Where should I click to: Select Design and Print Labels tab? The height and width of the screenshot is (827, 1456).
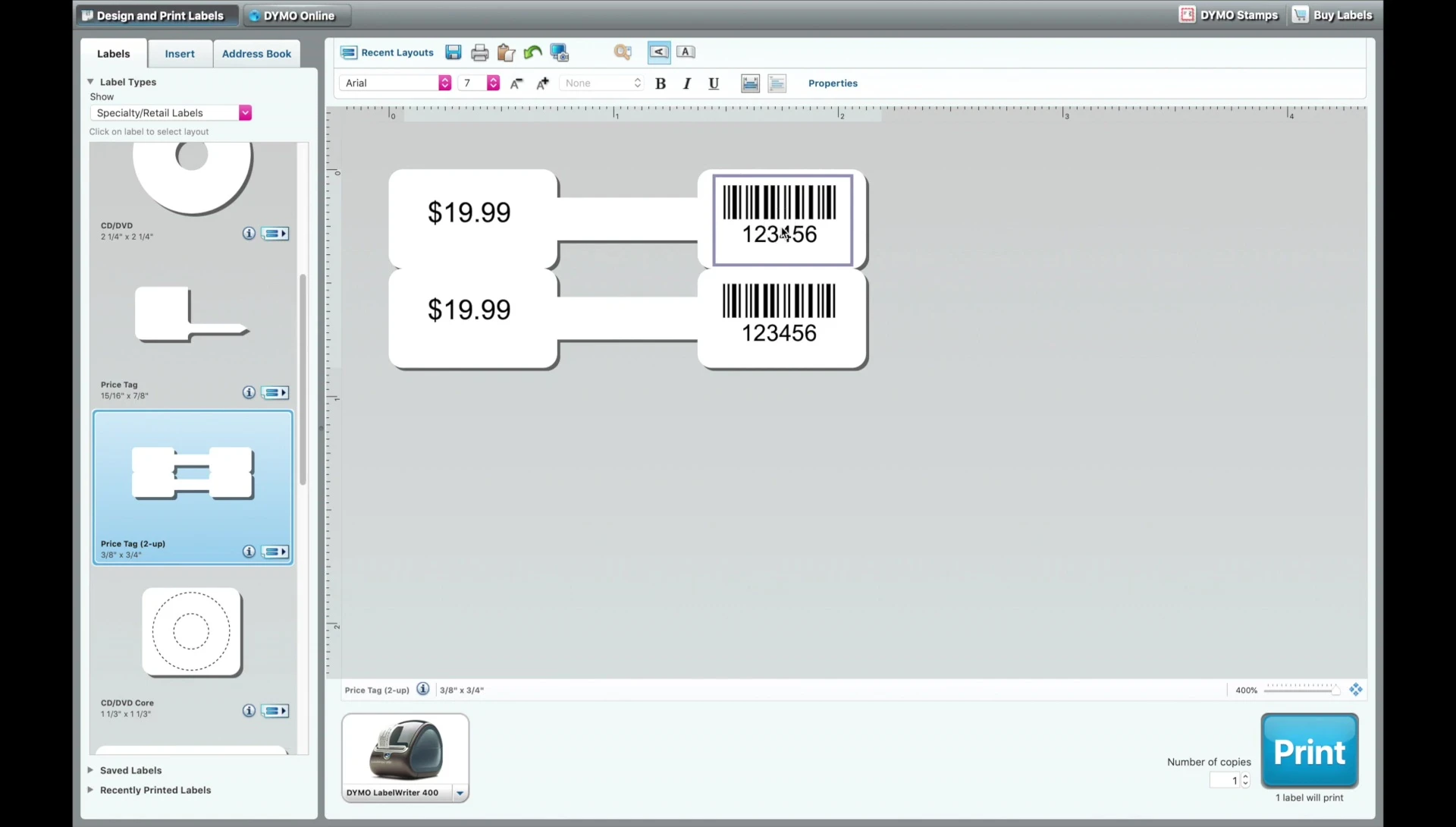(156, 15)
